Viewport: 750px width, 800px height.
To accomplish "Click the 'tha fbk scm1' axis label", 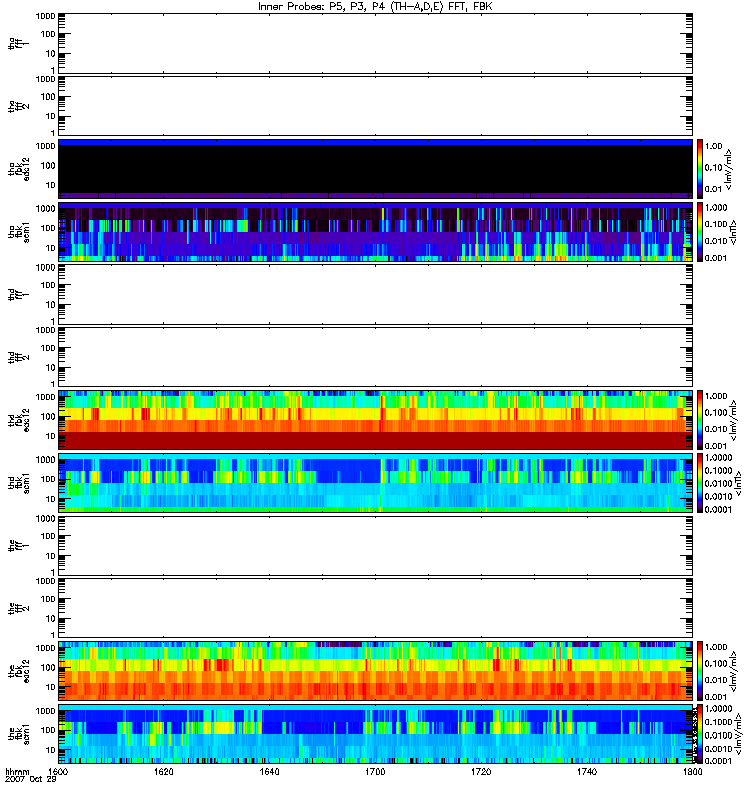I will coord(18,231).
